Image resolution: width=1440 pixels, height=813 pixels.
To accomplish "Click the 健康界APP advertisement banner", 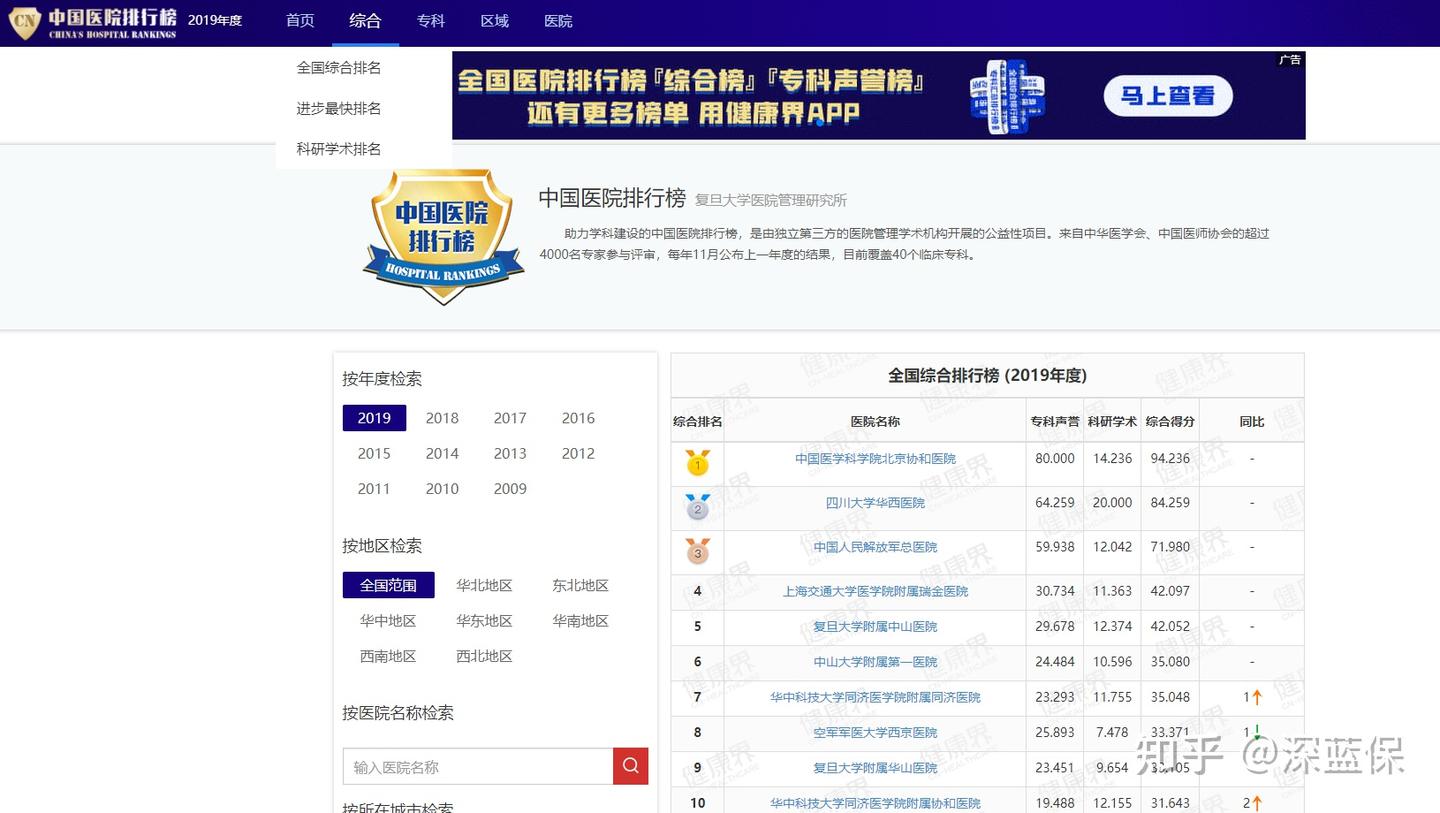I will 879,95.
